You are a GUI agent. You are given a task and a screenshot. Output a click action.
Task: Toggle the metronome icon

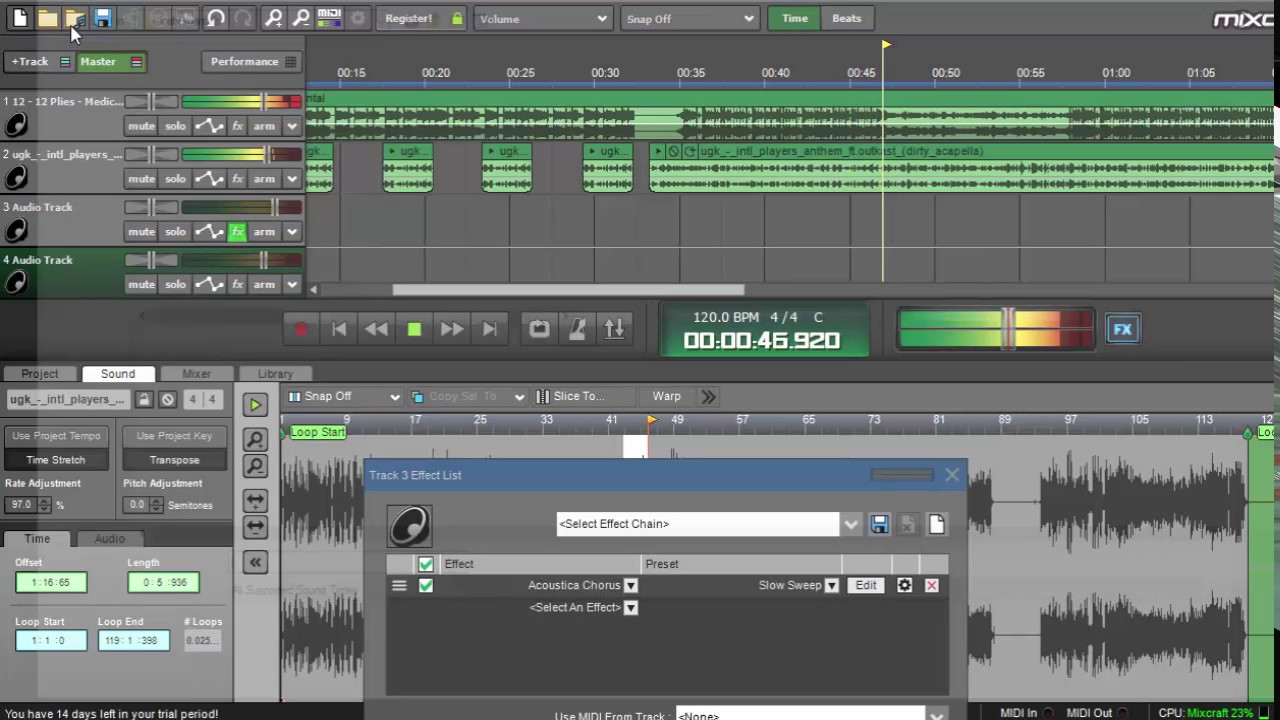(577, 329)
